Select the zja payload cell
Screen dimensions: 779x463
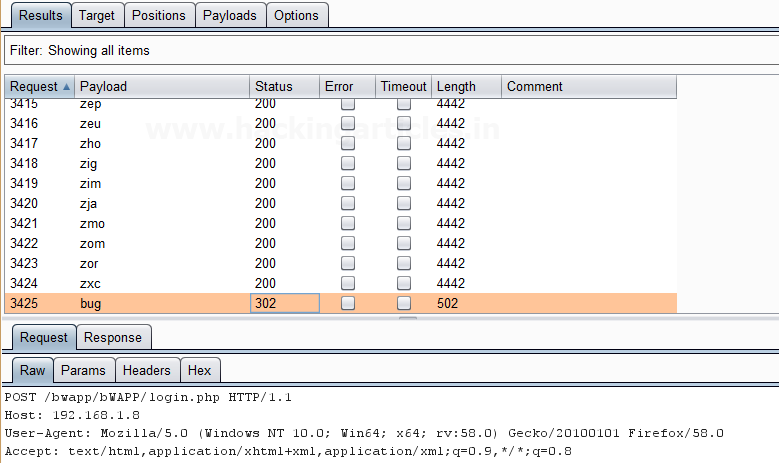(88, 204)
